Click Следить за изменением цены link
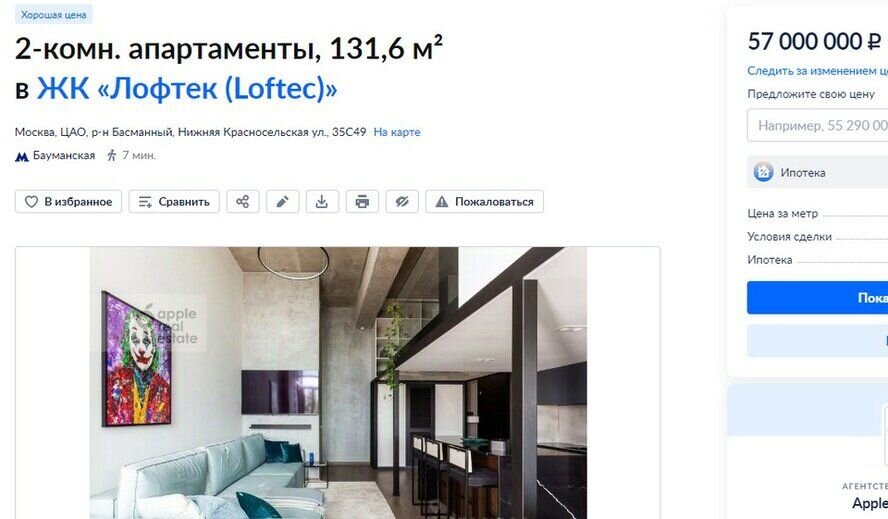 (817, 71)
